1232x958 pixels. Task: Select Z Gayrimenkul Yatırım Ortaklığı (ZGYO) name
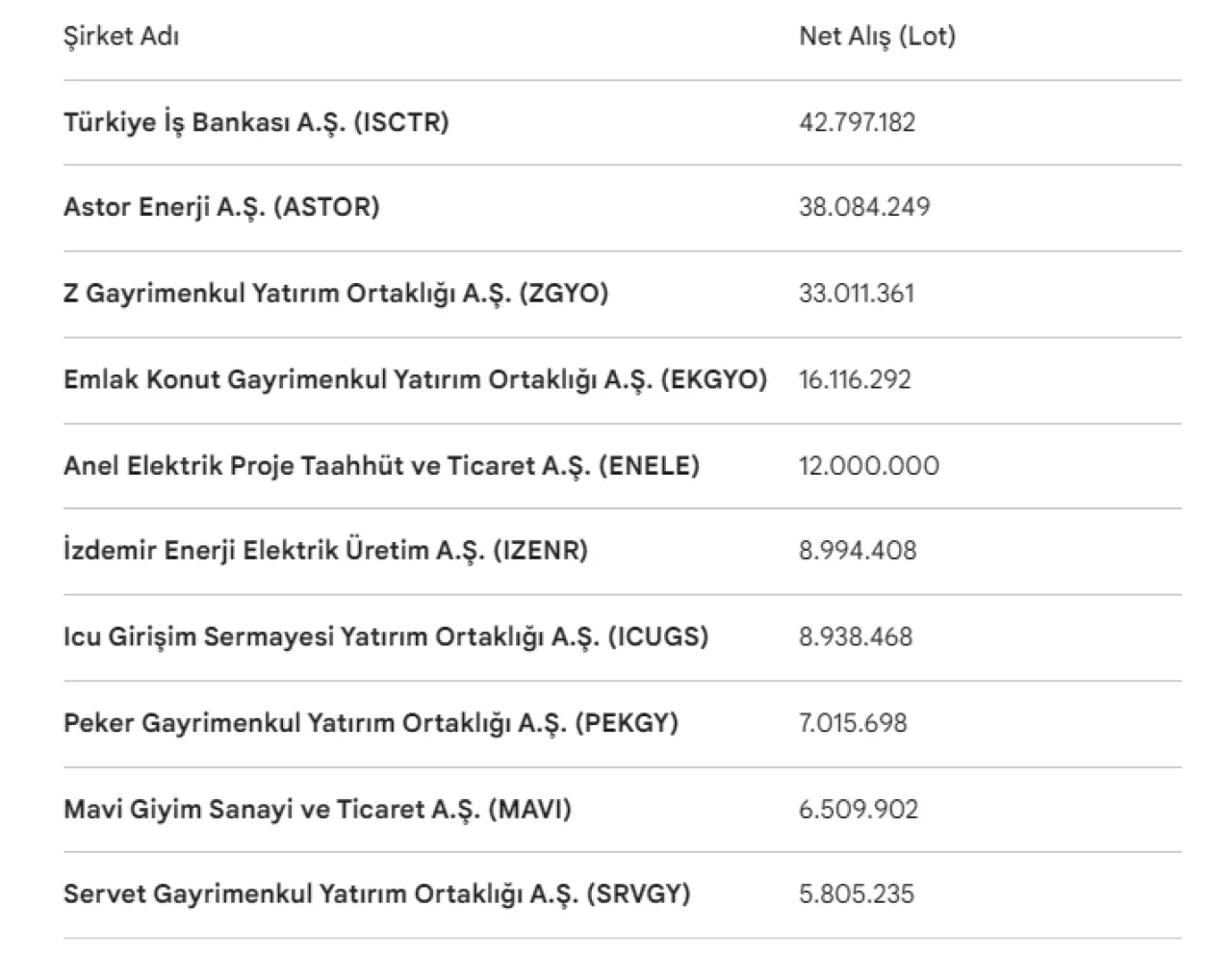(336, 293)
